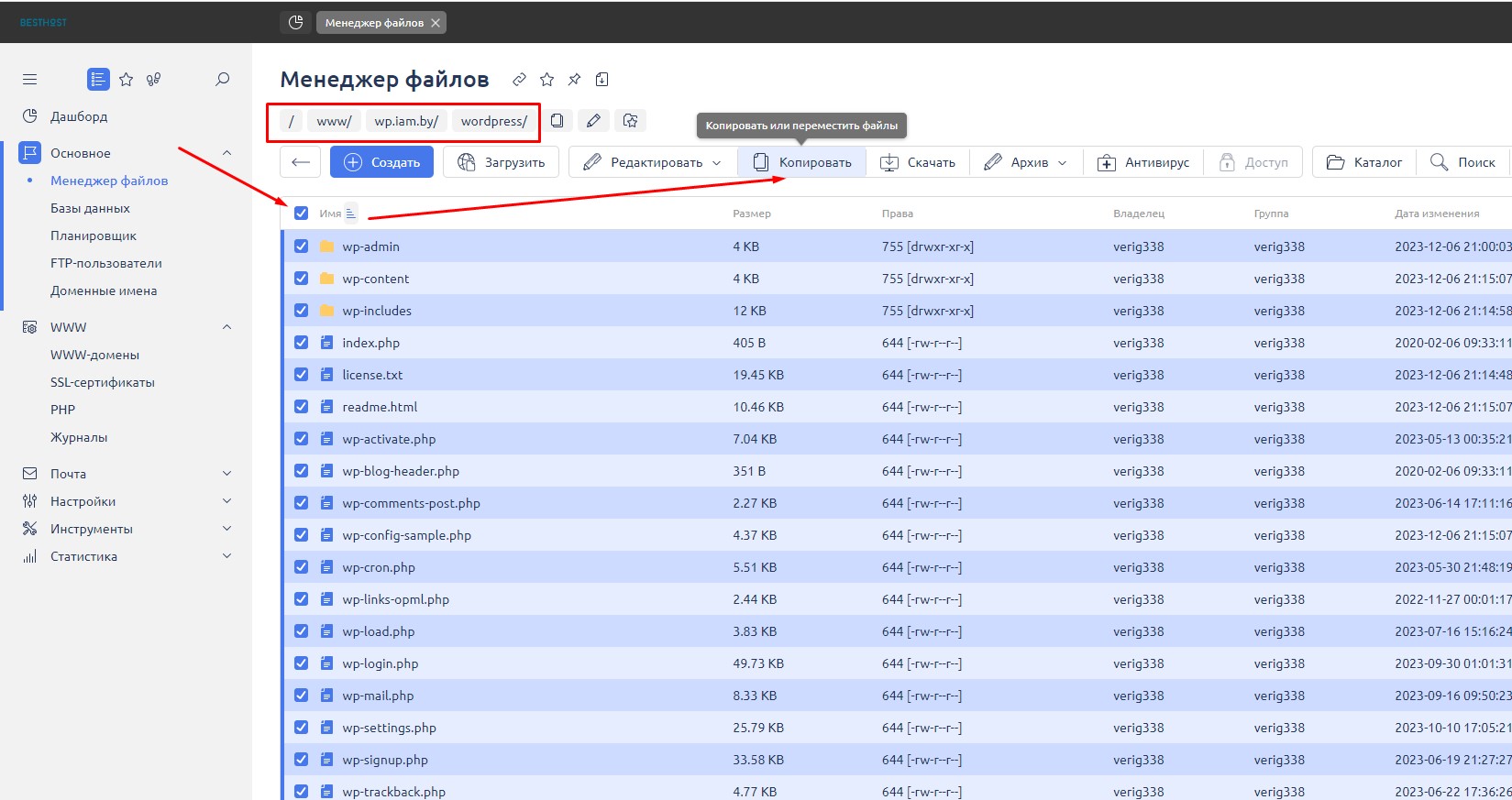
Task: Open Базы данных in the sidebar menu
Action: point(90,208)
